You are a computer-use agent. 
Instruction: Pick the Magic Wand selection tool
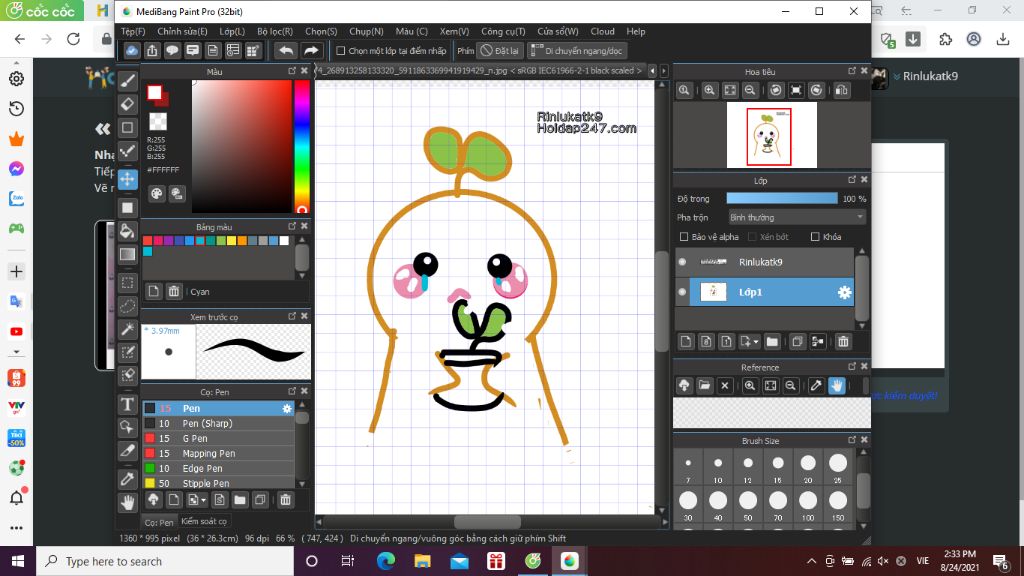(128, 329)
